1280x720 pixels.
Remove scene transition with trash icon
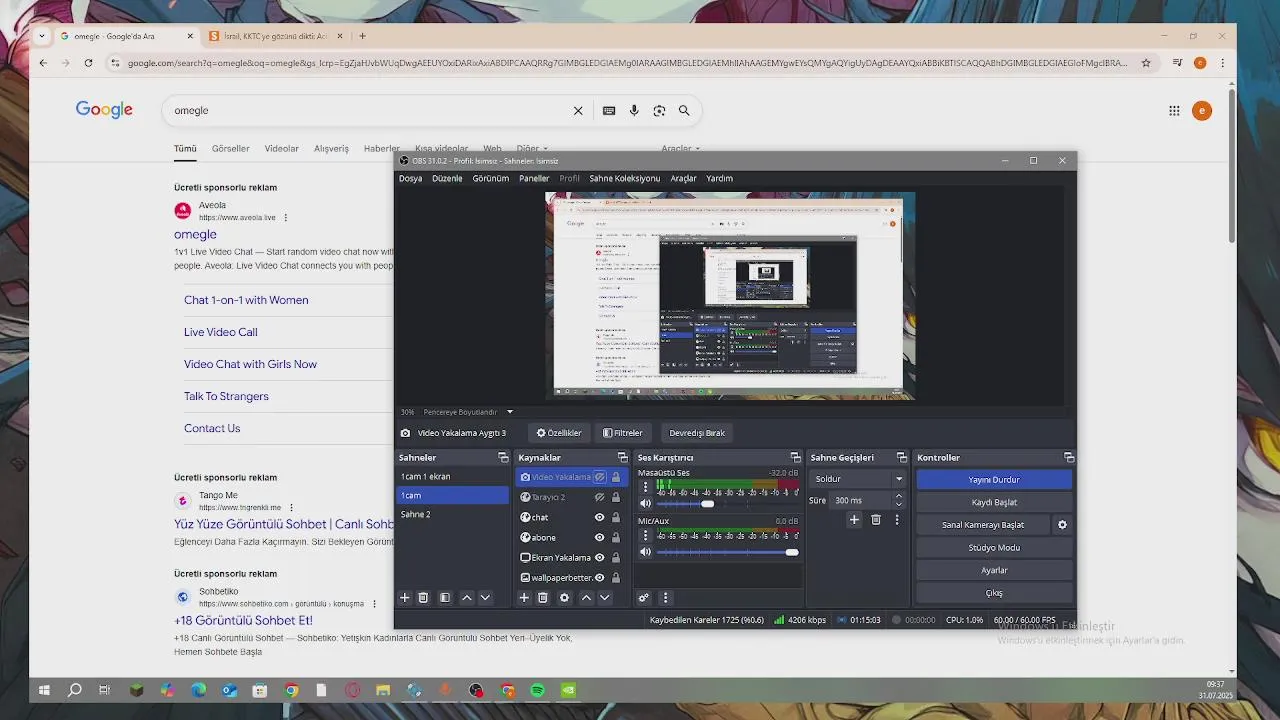(876, 520)
